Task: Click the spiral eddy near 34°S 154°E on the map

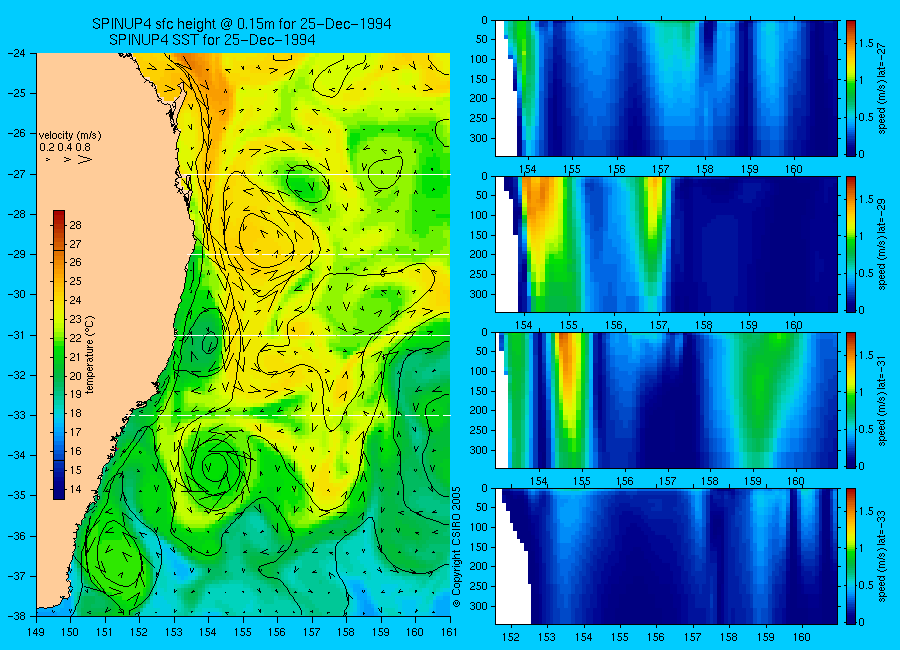Action: point(214,466)
